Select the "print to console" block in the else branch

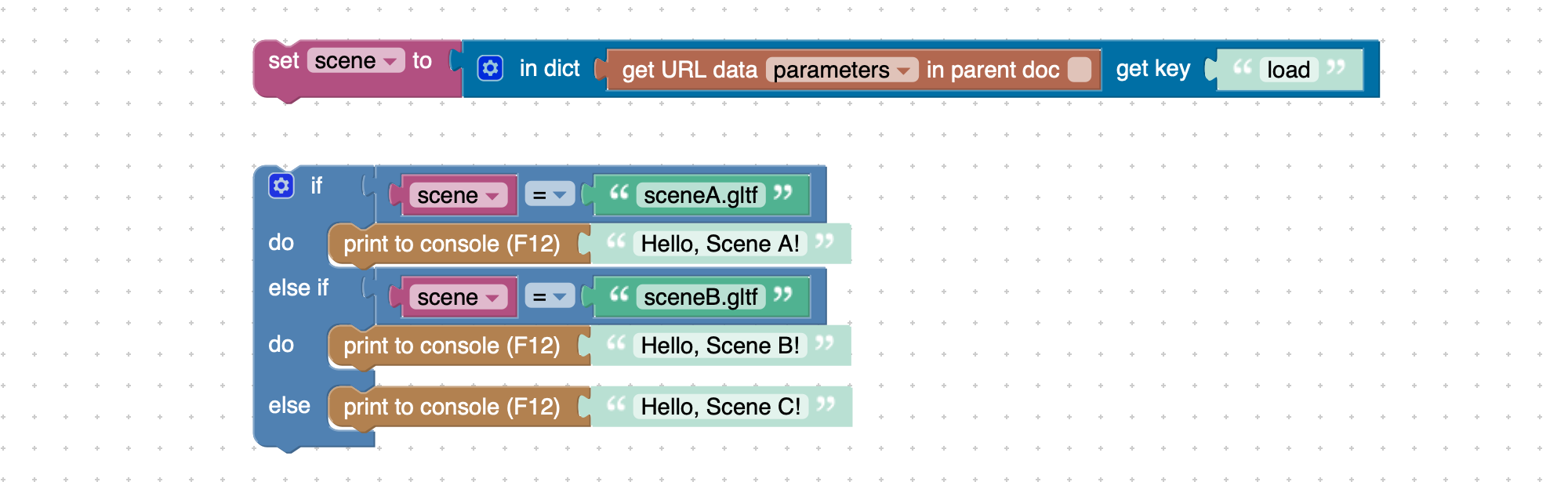pyautogui.click(x=451, y=407)
